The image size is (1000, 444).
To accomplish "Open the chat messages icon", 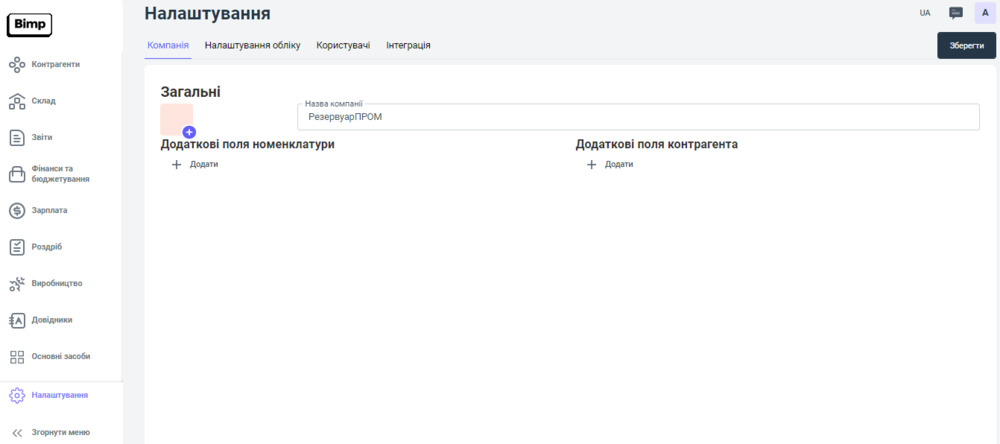I will (x=955, y=13).
